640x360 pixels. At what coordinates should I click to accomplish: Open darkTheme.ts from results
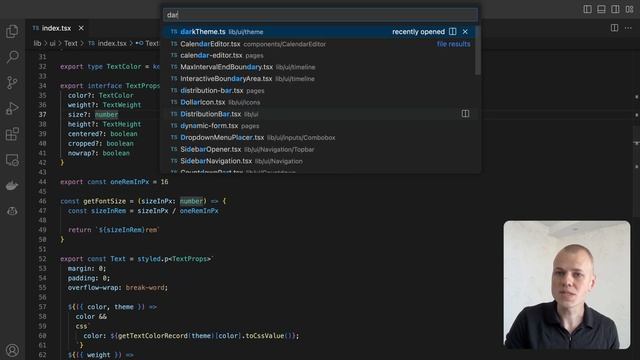point(319,31)
